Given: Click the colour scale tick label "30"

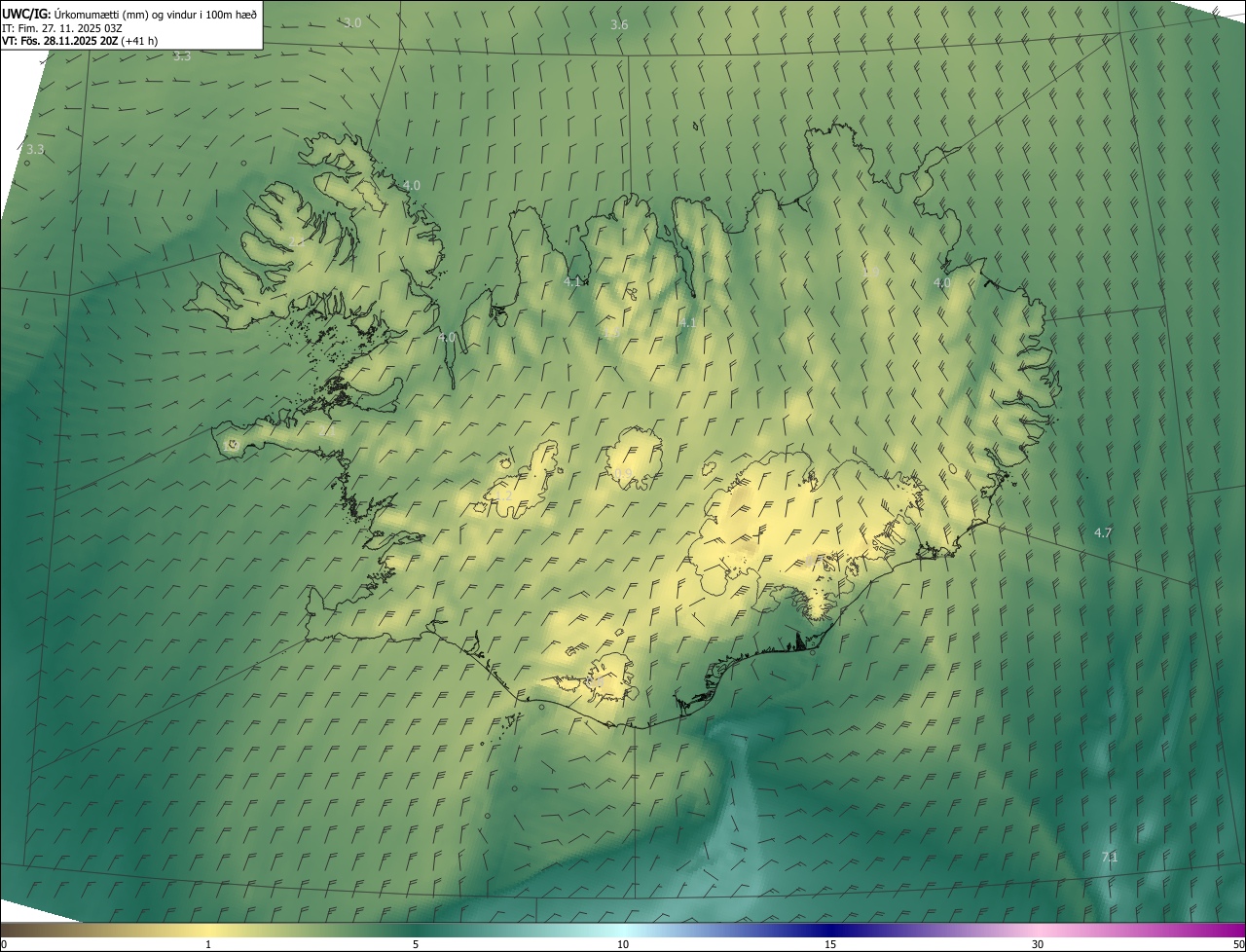Looking at the screenshot, I should (x=1038, y=944).
